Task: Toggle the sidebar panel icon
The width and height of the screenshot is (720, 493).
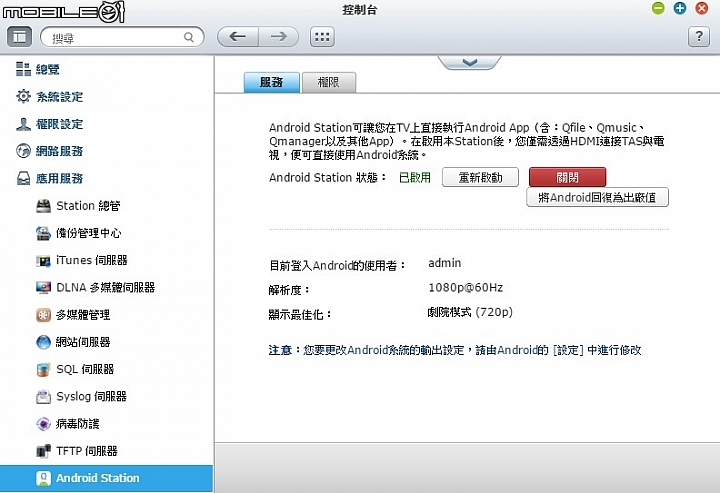Action: [19, 36]
